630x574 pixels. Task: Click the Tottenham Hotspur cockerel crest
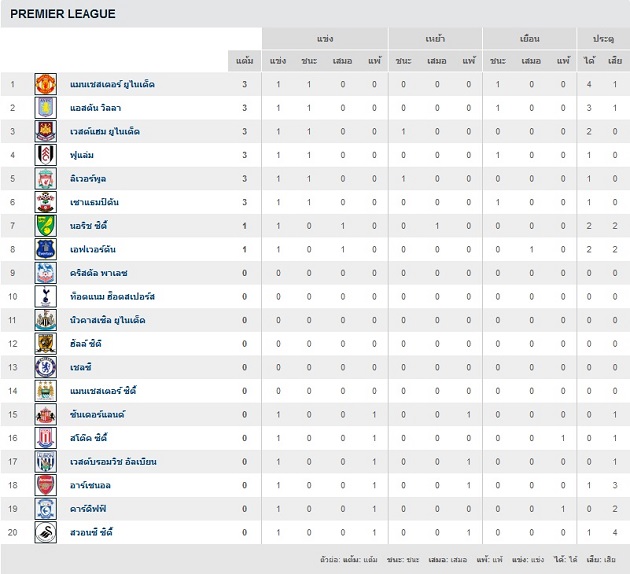pyautogui.click(x=46, y=297)
